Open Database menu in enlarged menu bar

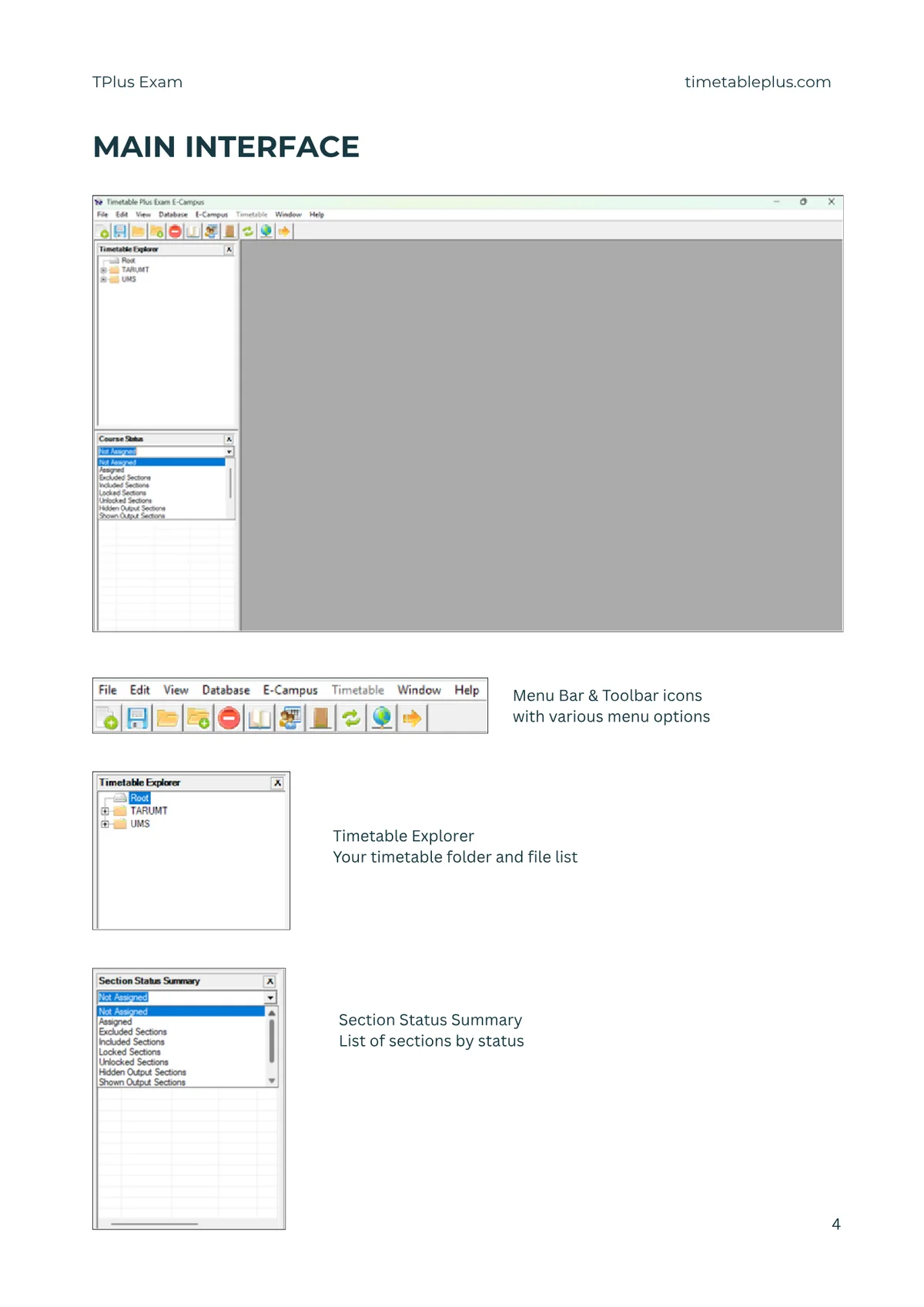226,690
